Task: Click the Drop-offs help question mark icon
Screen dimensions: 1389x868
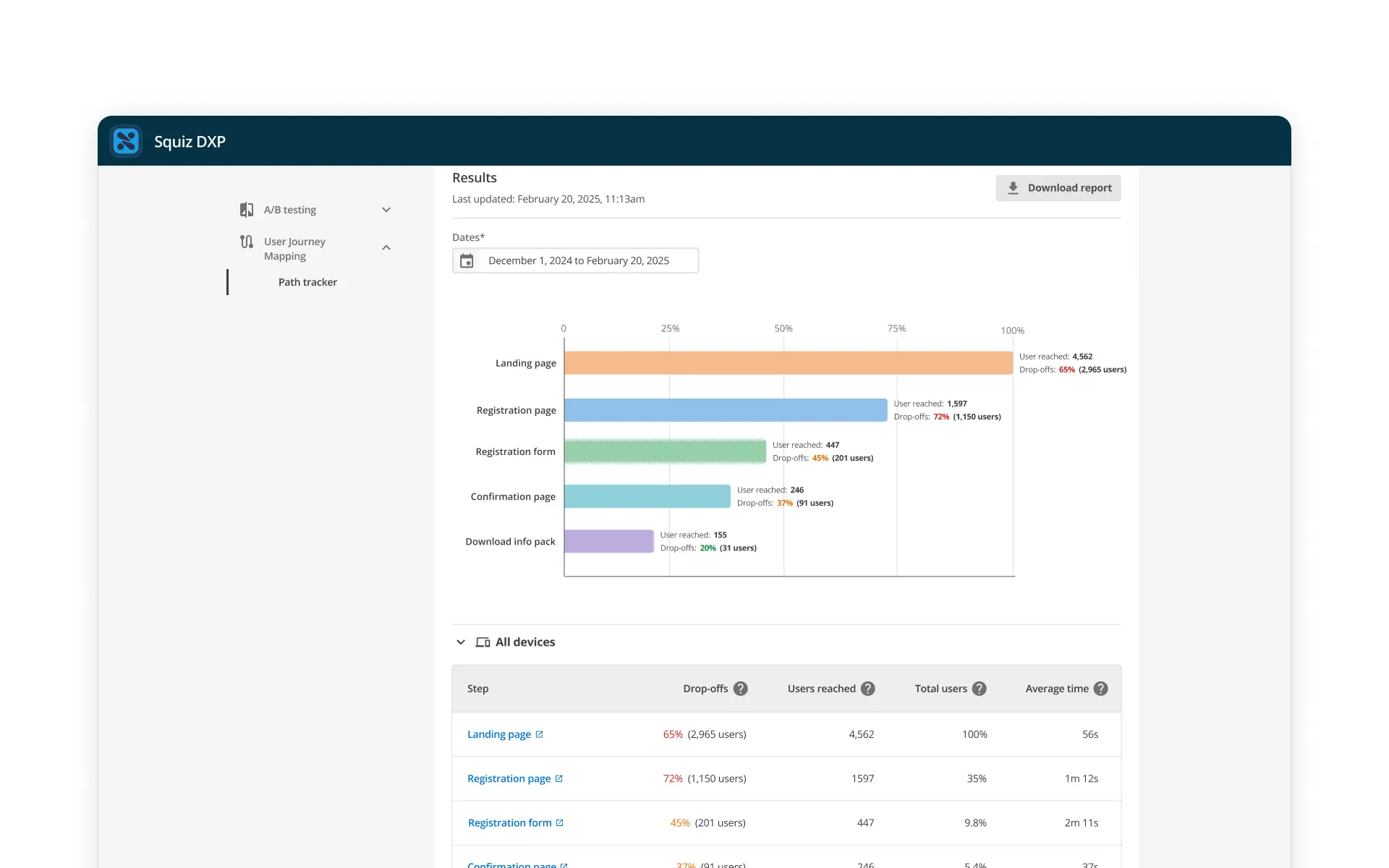Action: [x=740, y=689]
